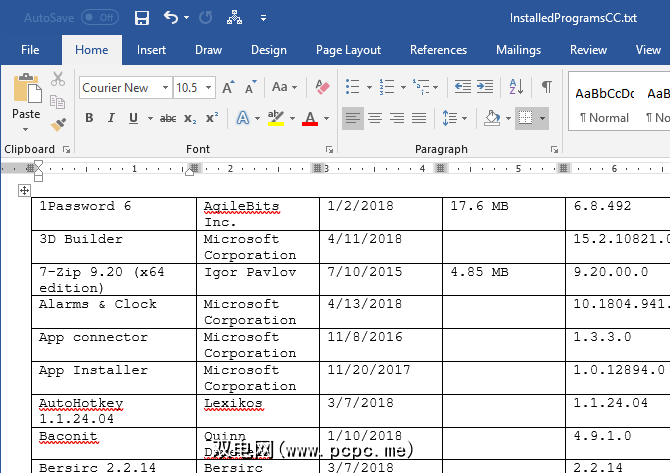Apply red font color
The width and height of the screenshot is (670, 473).
click(x=310, y=118)
